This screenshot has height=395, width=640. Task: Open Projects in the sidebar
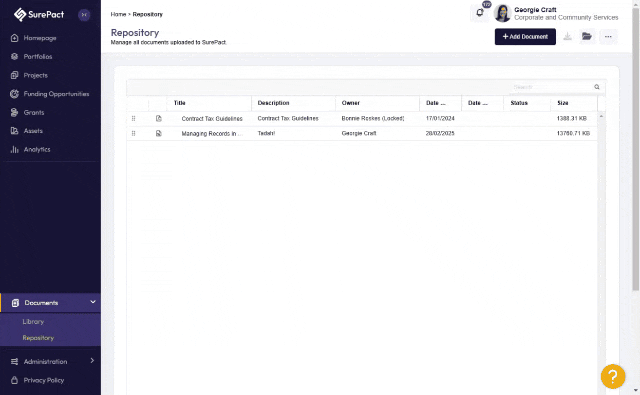pos(36,75)
